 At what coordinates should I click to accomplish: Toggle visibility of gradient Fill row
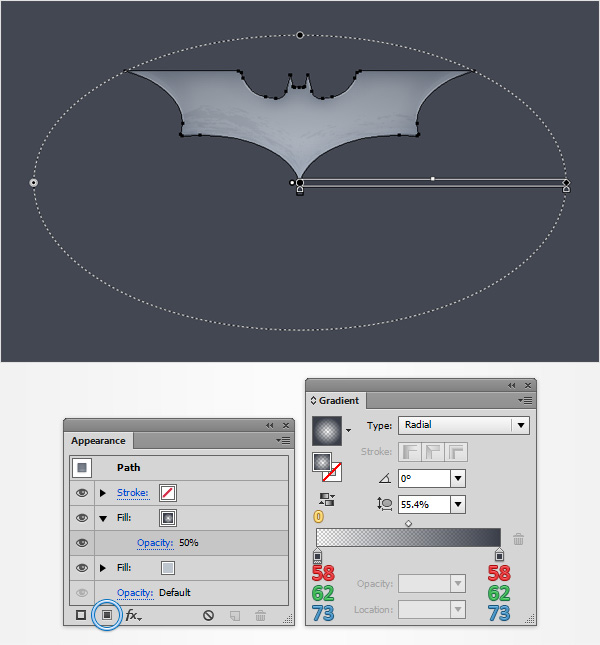(82, 517)
